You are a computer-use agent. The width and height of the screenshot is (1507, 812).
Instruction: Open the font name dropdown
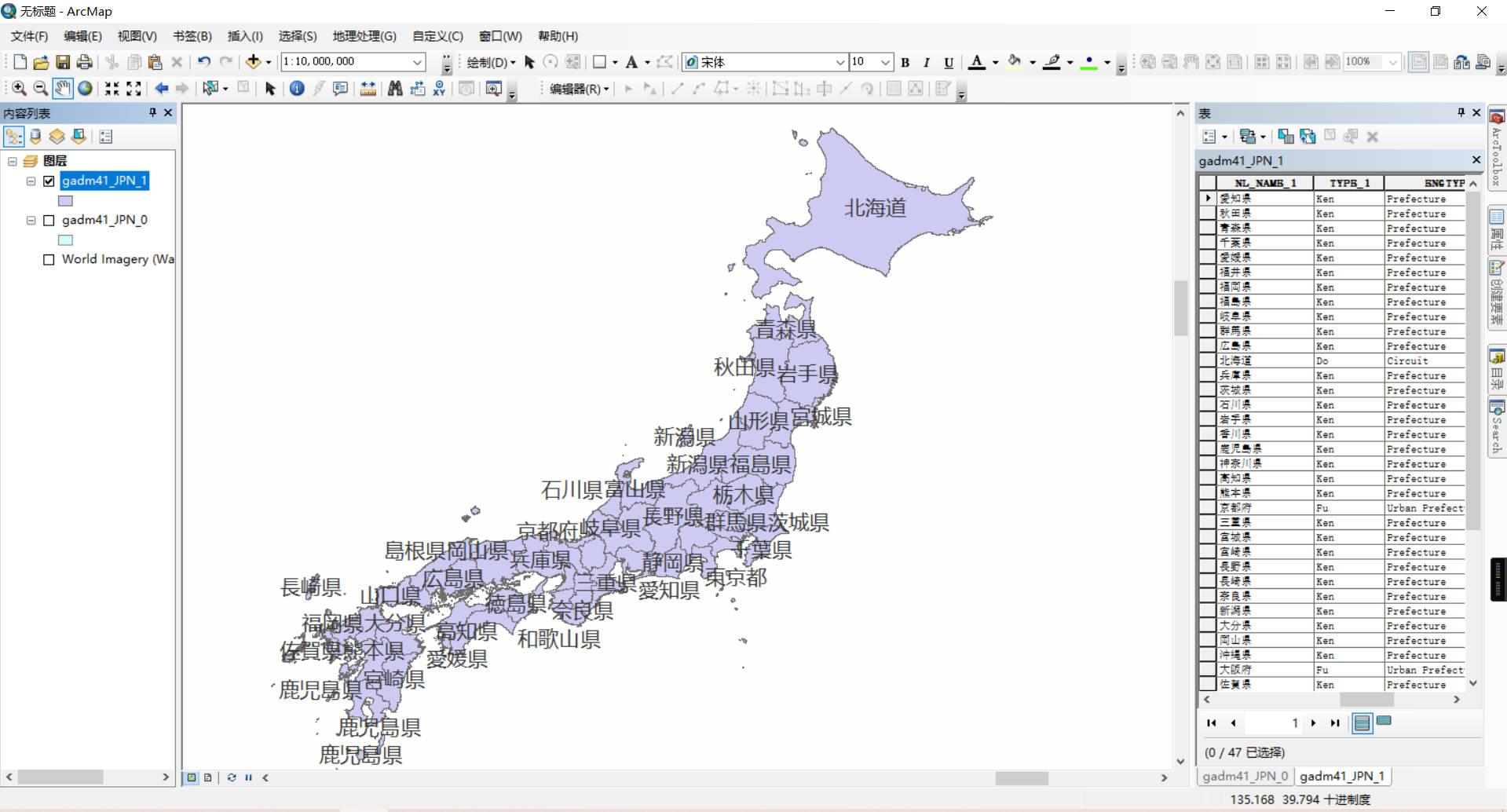[x=840, y=62]
